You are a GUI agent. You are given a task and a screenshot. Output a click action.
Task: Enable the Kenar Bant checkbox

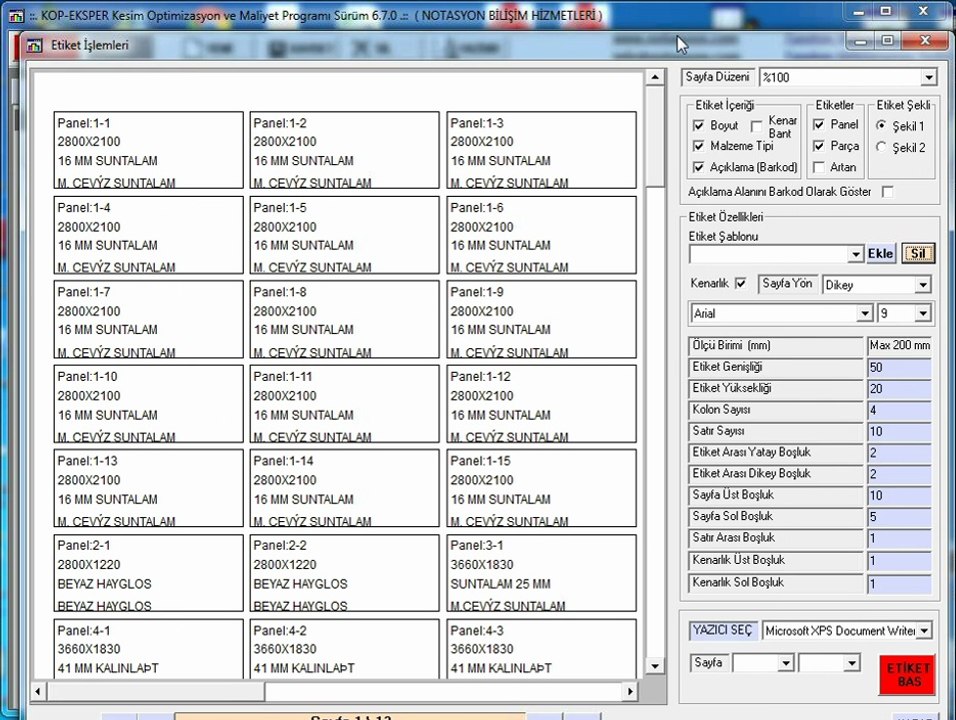pyautogui.click(x=757, y=126)
